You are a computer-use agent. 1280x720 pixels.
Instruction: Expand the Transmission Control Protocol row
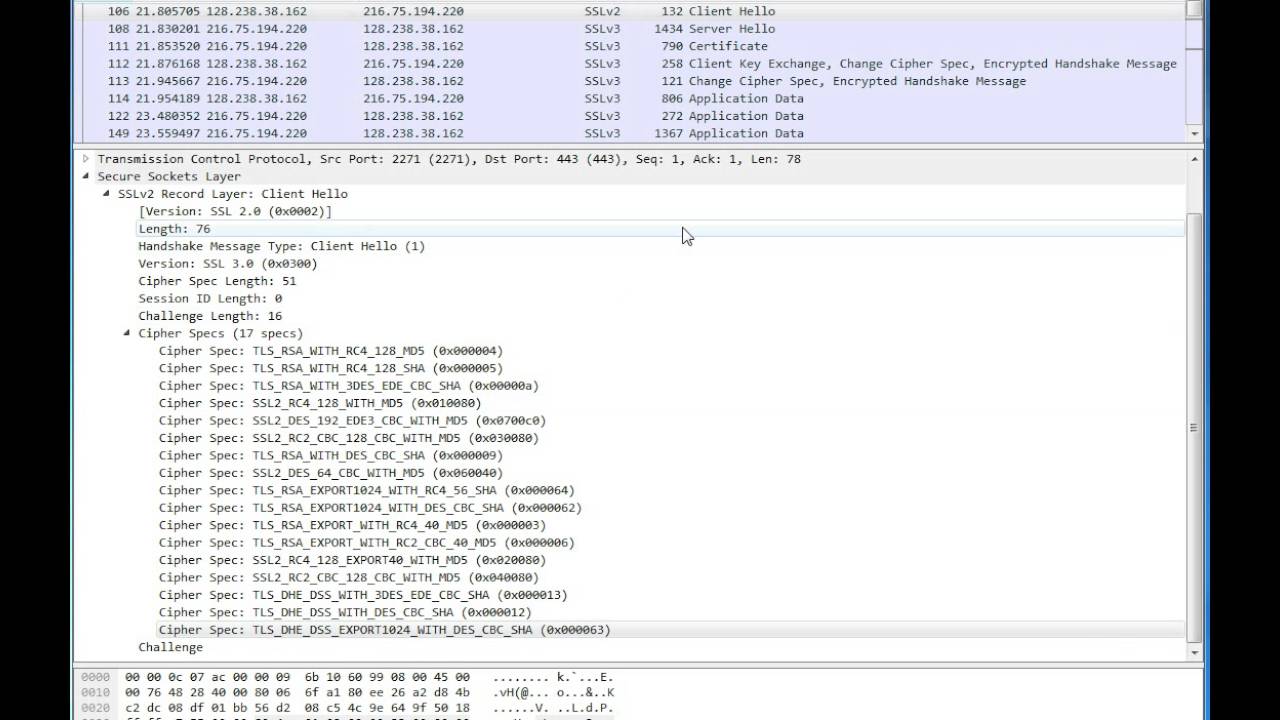(x=86, y=159)
